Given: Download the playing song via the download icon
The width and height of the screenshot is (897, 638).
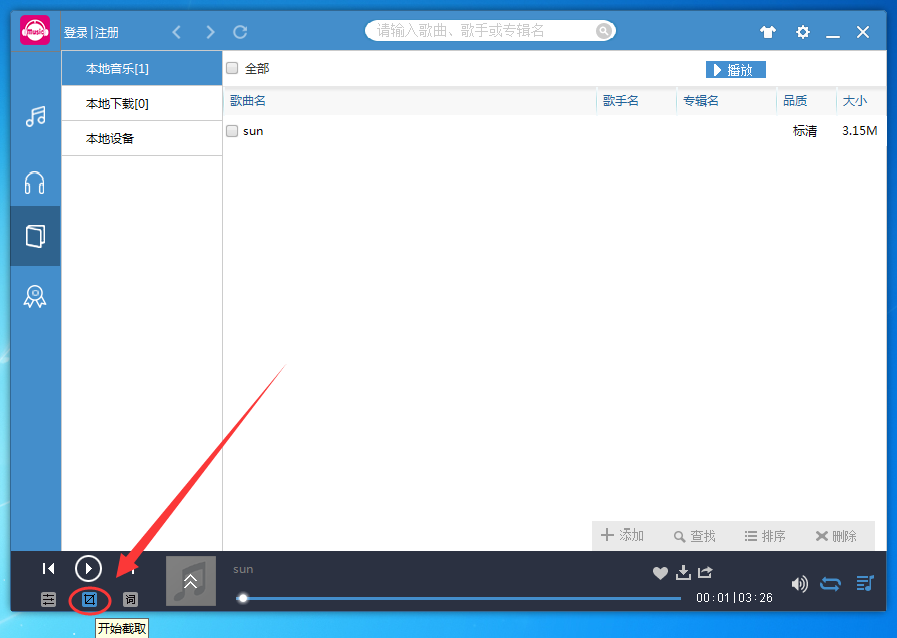Looking at the screenshot, I should click(683, 572).
